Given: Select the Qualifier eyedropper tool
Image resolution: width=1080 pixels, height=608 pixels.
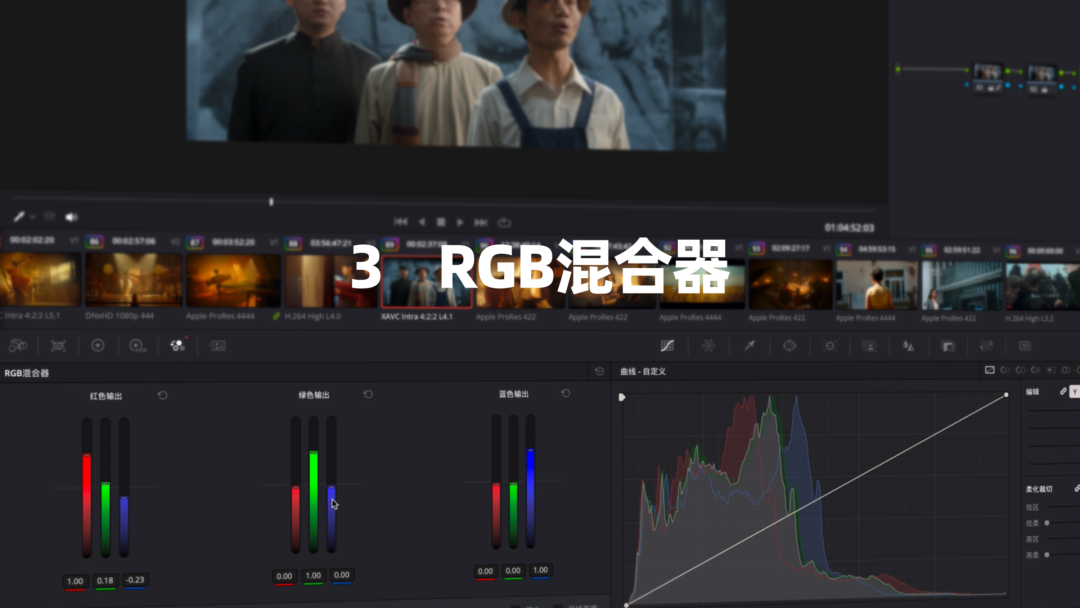Looking at the screenshot, I should coord(749,345).
